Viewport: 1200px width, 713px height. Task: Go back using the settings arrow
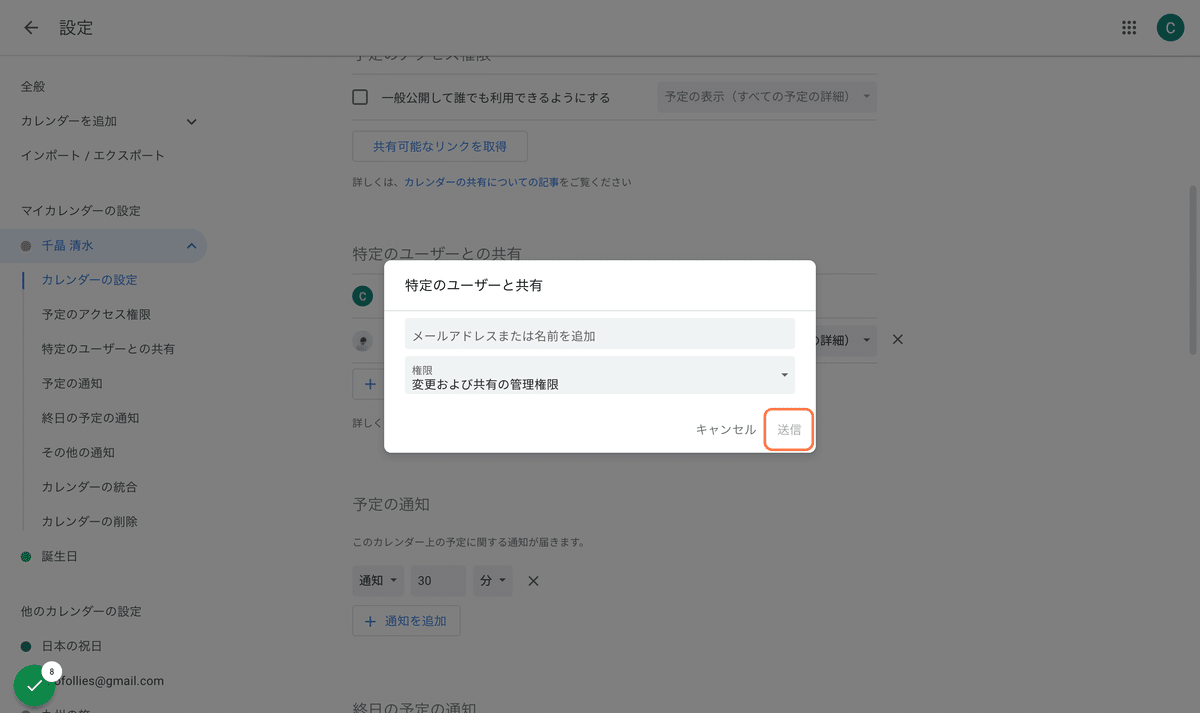click(x=31, y=28)
